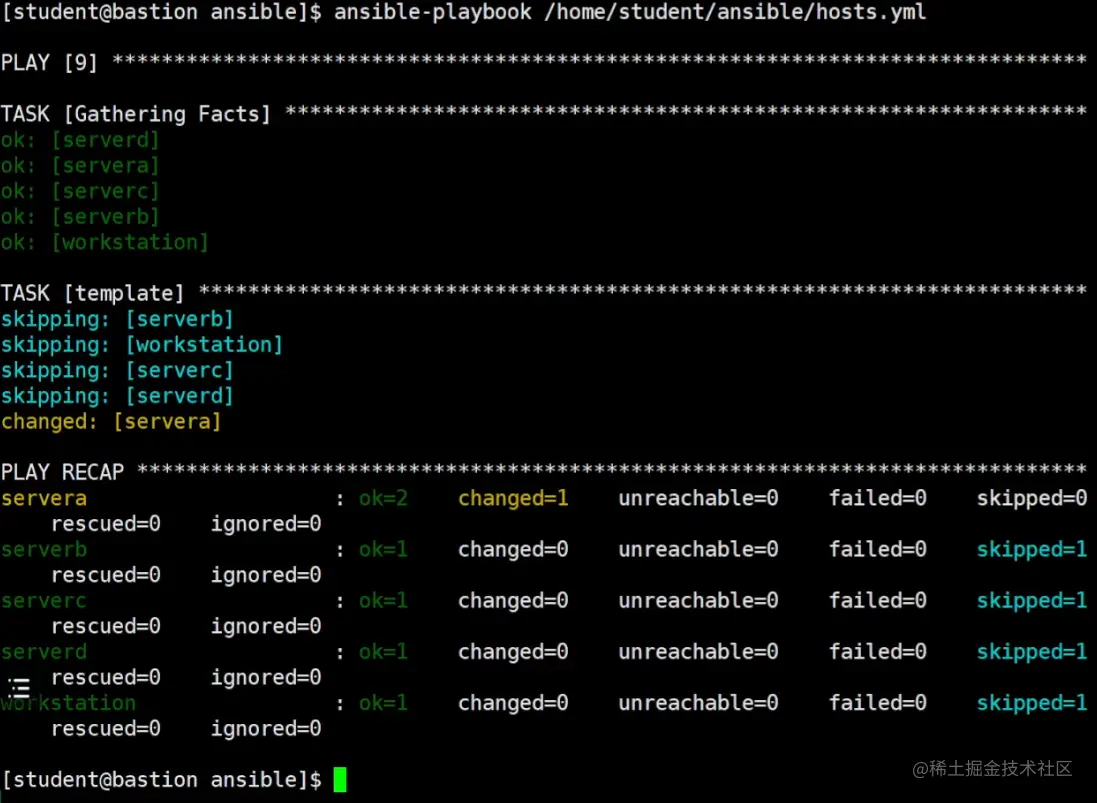The width and height of the screenshot is (1097, 803).
Task: Click the yellow changed=1 value
Action: coord(513,498)
